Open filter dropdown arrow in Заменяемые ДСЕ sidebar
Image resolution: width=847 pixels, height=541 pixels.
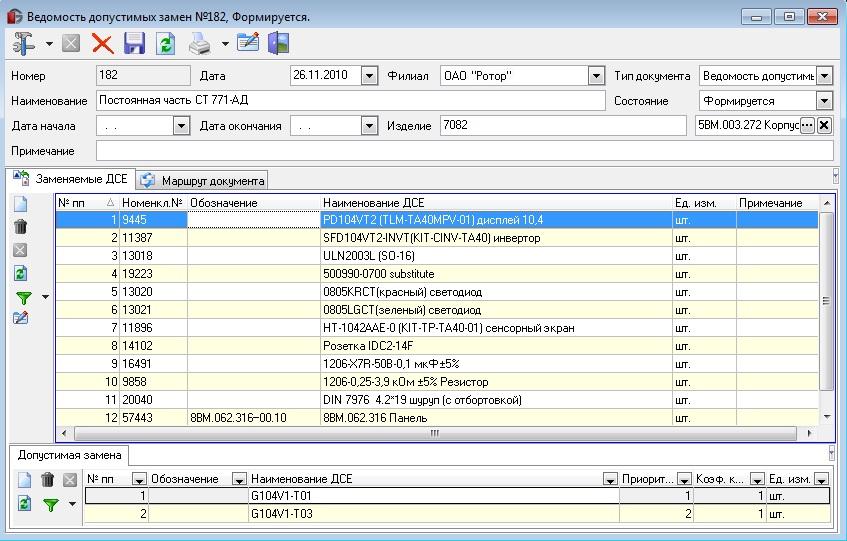[45, 297]
